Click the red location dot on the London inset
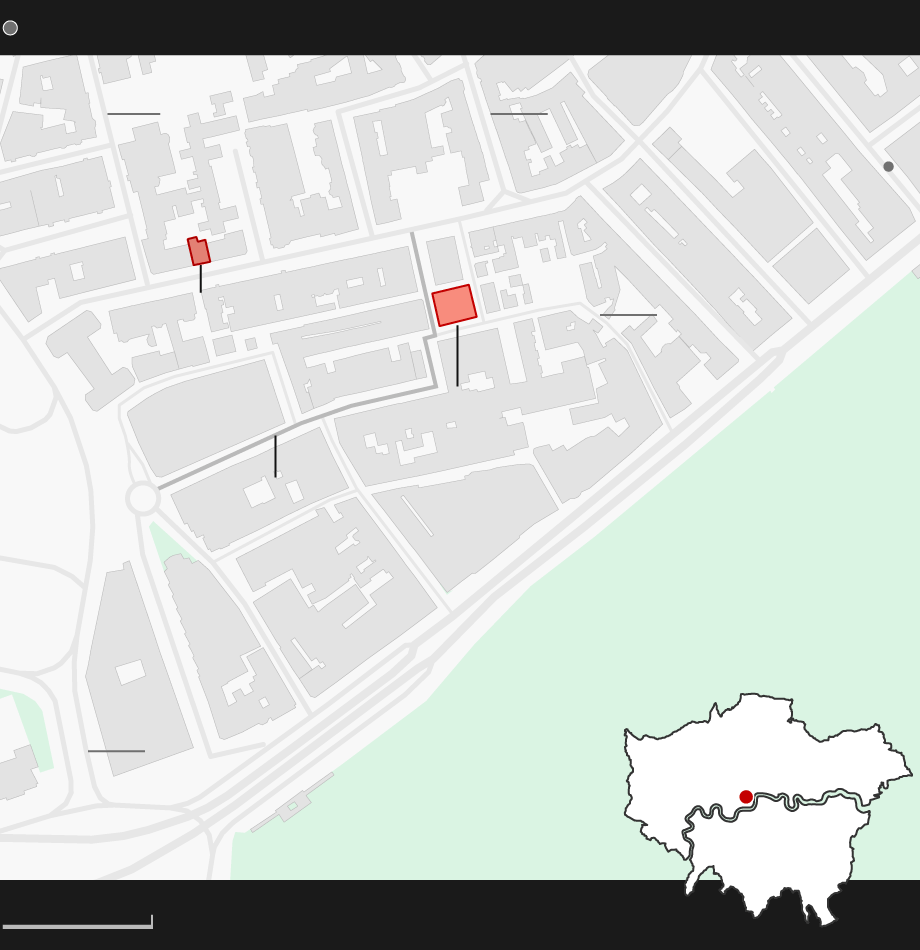The image size is (920, 950). point(746,797)
